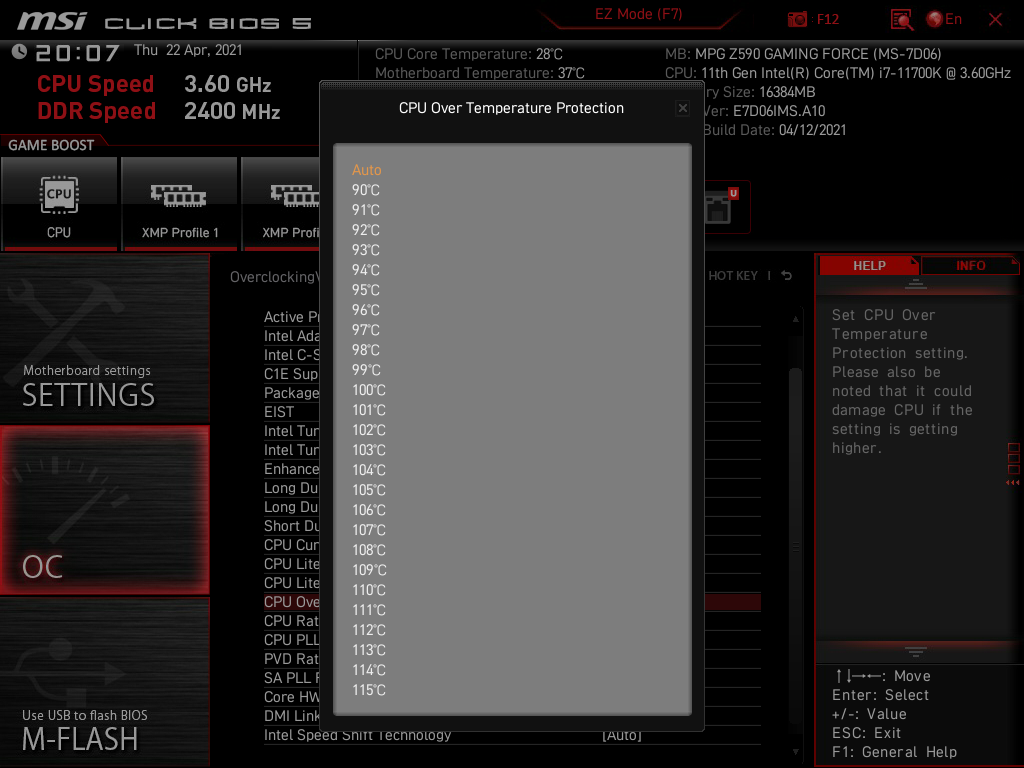
Task: Choose 91°C option
Action: pos(366,210)
